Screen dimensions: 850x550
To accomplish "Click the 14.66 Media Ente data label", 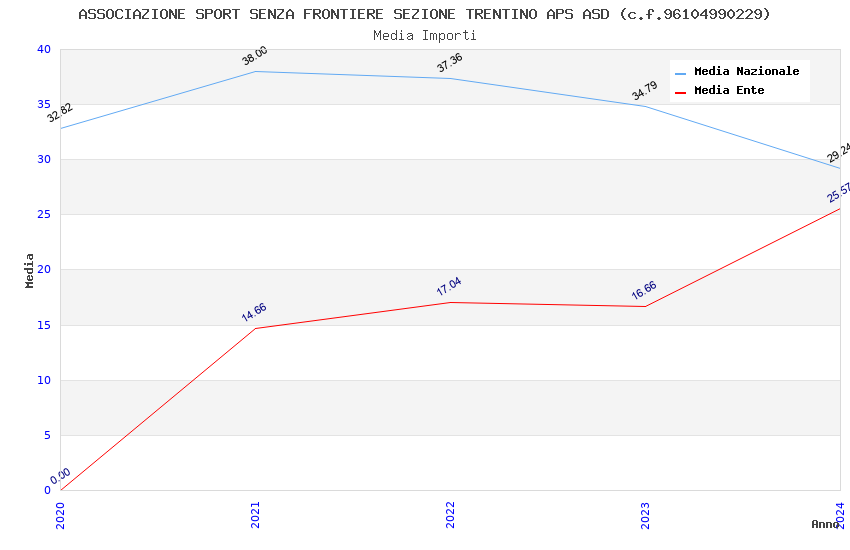I will point(254,312).
